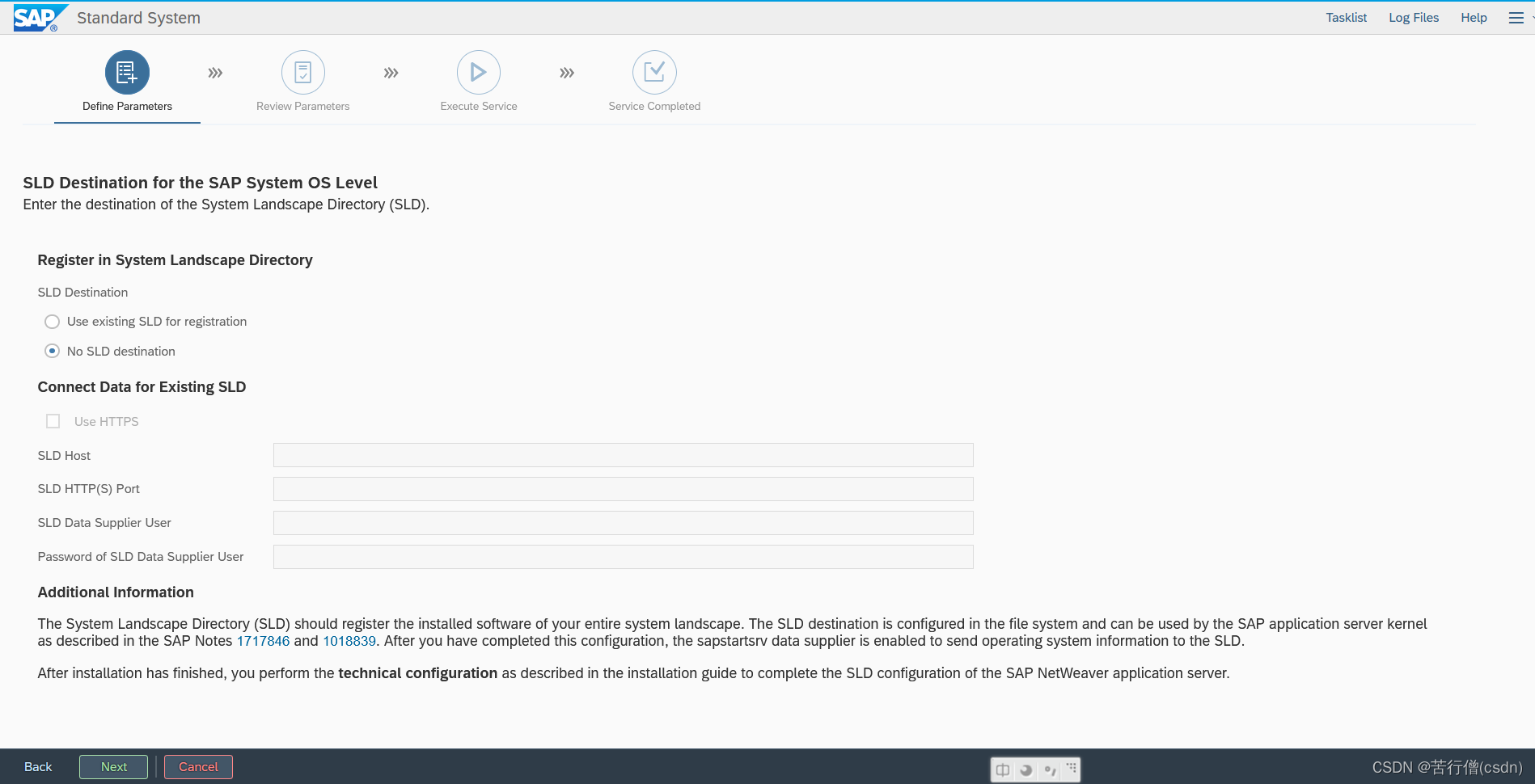Image resolution: width=1535 pixels, height=784 pixels.
Task: Select the Execute Service step icon
Action: click(x=479, y=73)
